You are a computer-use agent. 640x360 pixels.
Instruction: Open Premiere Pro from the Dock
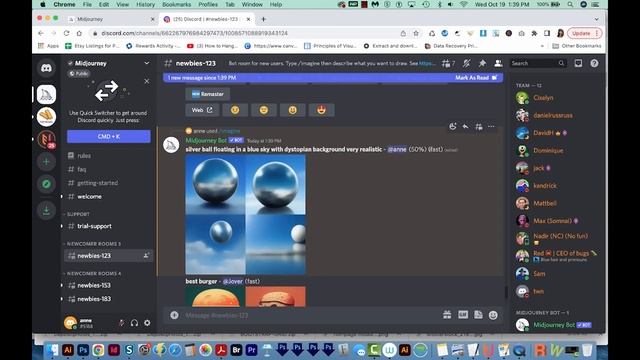point(251,350)
